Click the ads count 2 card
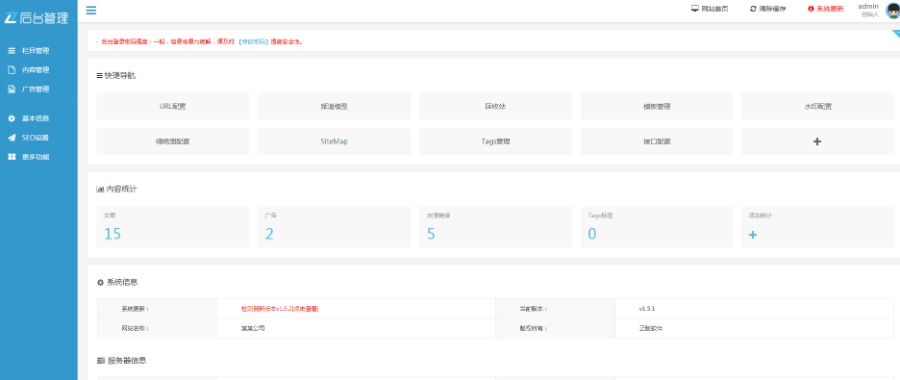 [x=334, y=227]
